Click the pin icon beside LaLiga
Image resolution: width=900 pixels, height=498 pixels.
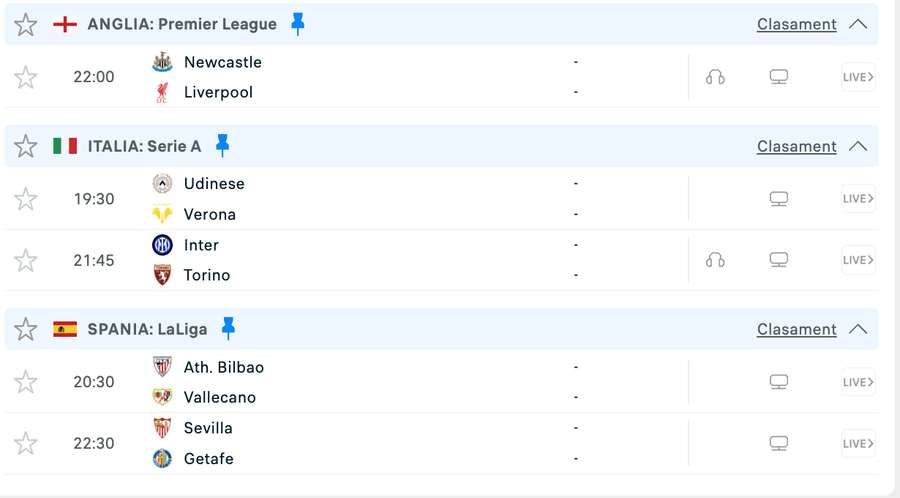(x=228, y=328)
